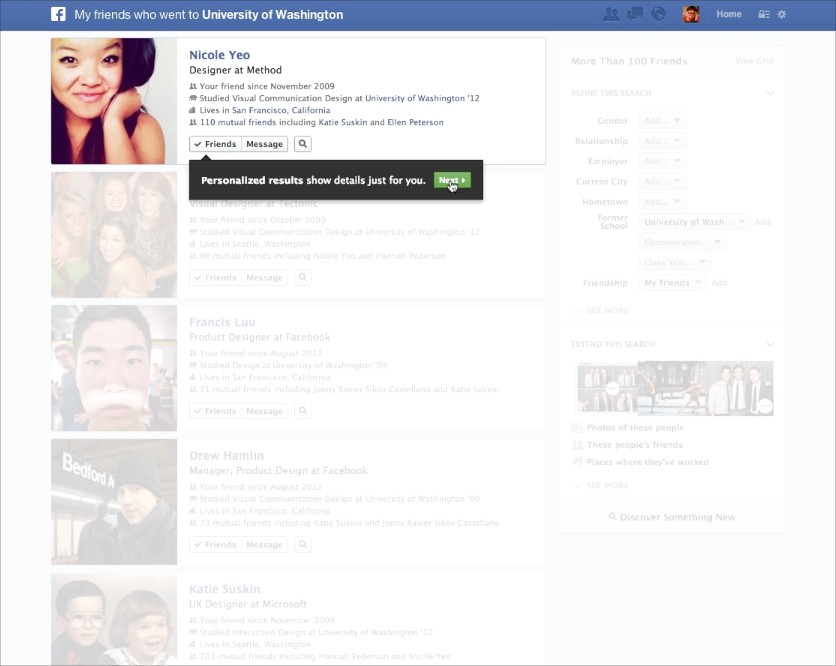The height and width of the screenshot is (666, 836).
Task: Switch to View Grid
Action: click(x=754, y=61)
